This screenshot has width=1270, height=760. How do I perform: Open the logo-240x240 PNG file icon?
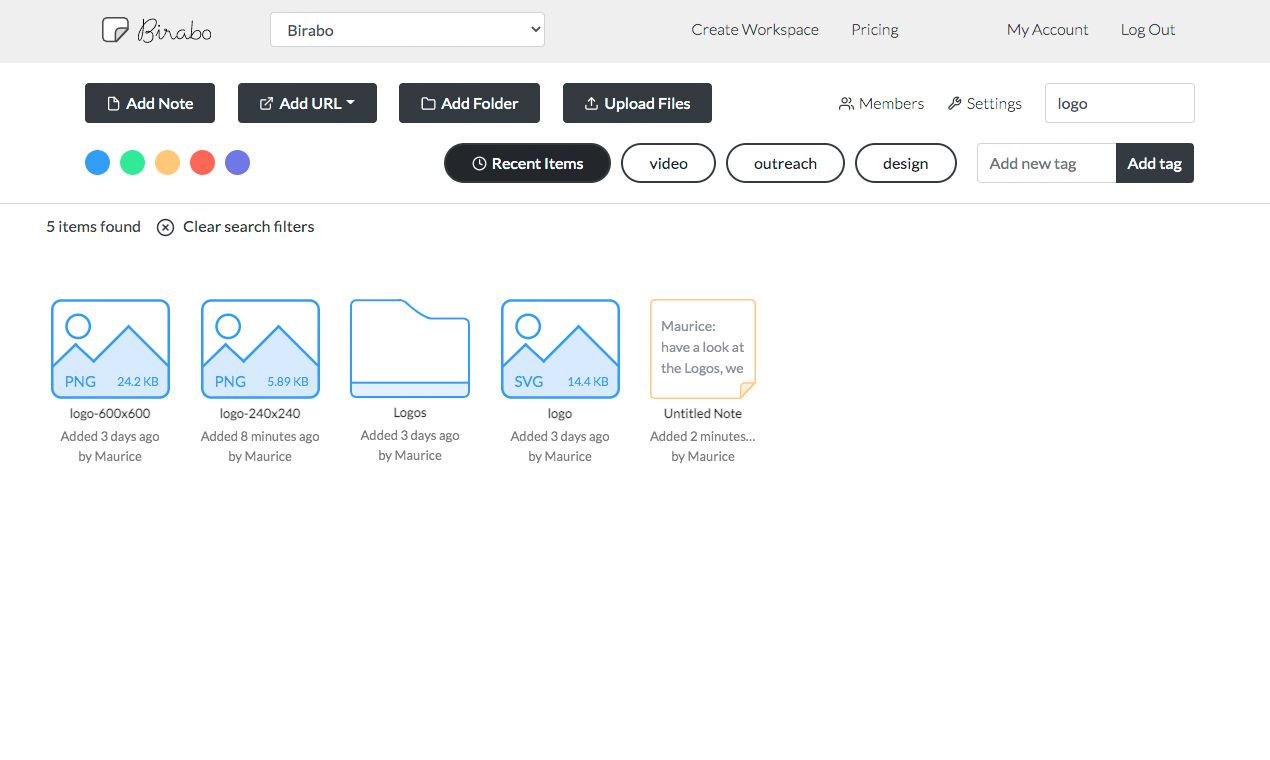point(260,349)
